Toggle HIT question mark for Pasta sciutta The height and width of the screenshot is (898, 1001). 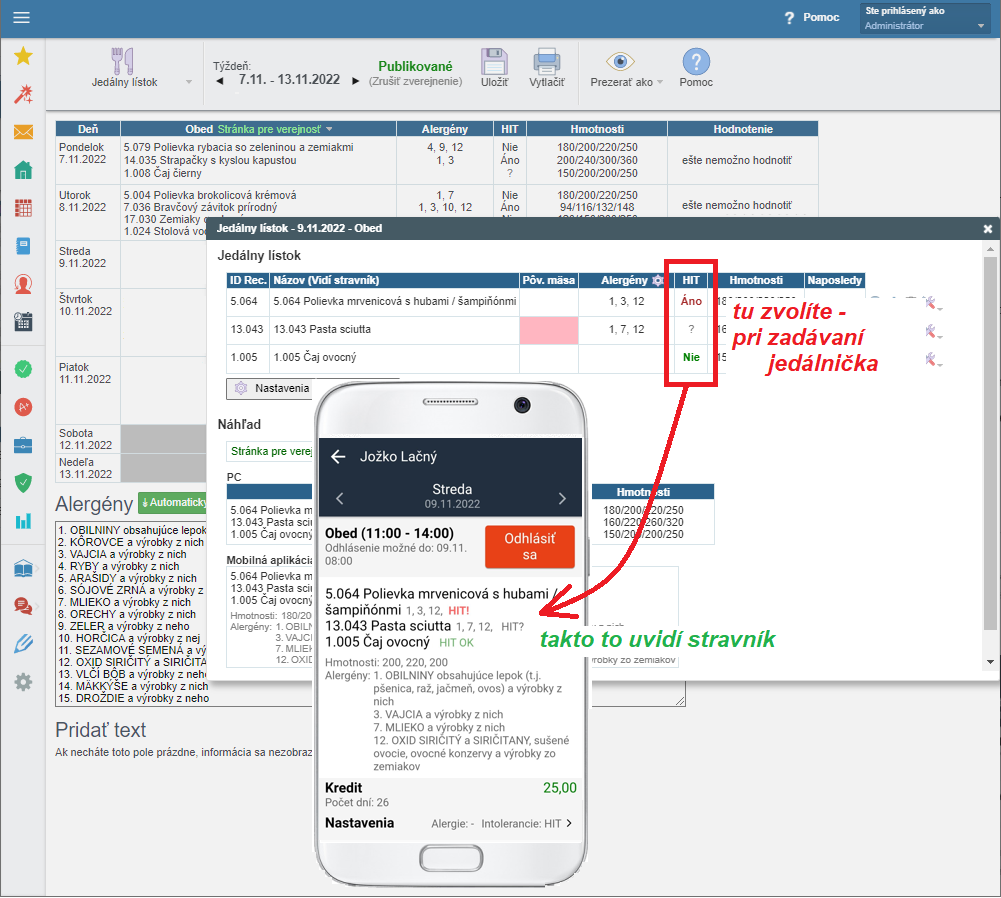coord(691,329)
